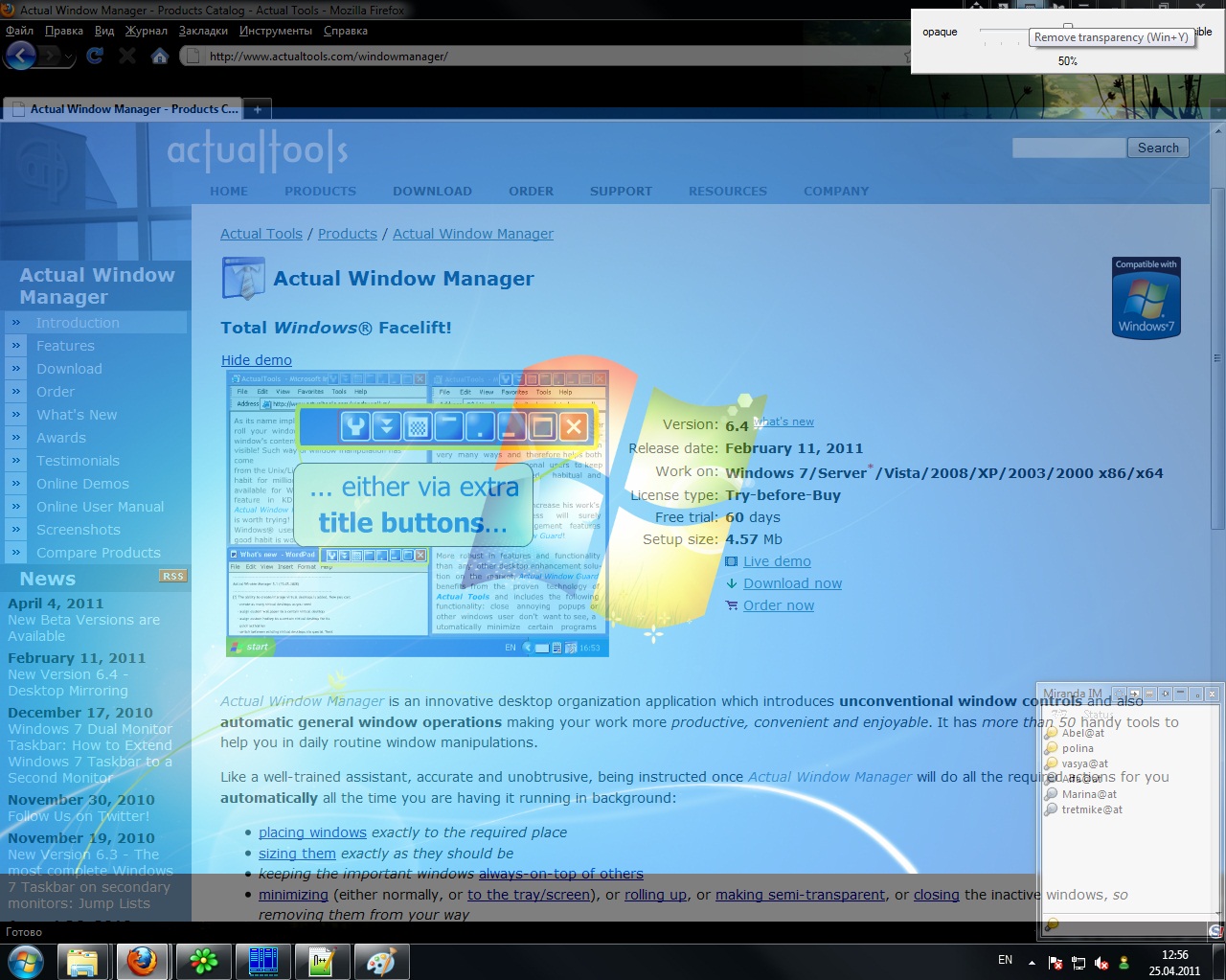Click Miranda IM status bar bulb icon
The height and width of the screenshot is (980, 1226).
click(x=1052, y=924)
